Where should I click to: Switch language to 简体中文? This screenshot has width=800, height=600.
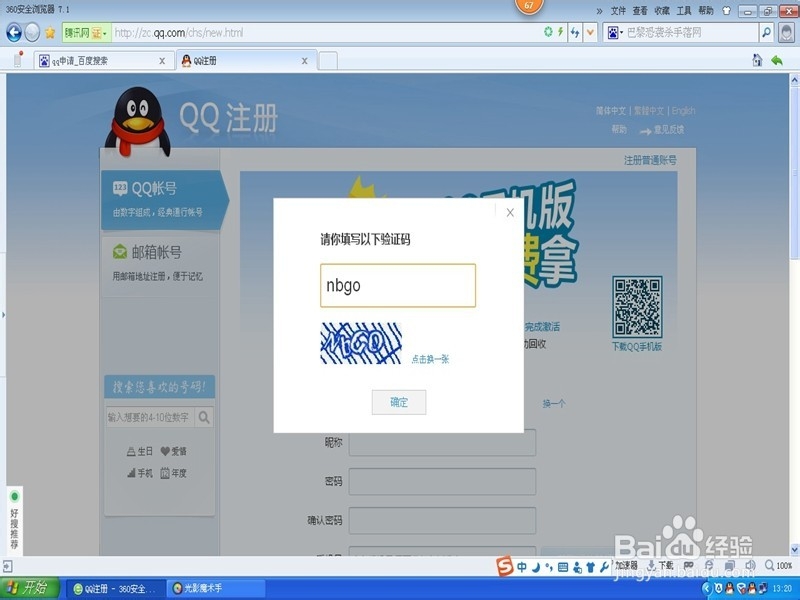point(611,111)
